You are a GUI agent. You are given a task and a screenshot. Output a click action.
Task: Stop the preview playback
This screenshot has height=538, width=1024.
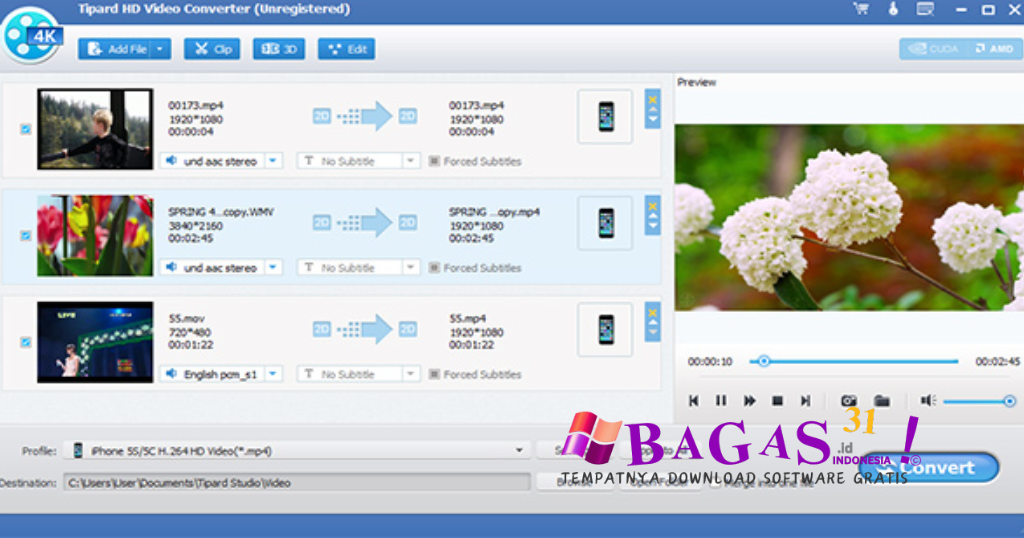[x=777, y=401]
